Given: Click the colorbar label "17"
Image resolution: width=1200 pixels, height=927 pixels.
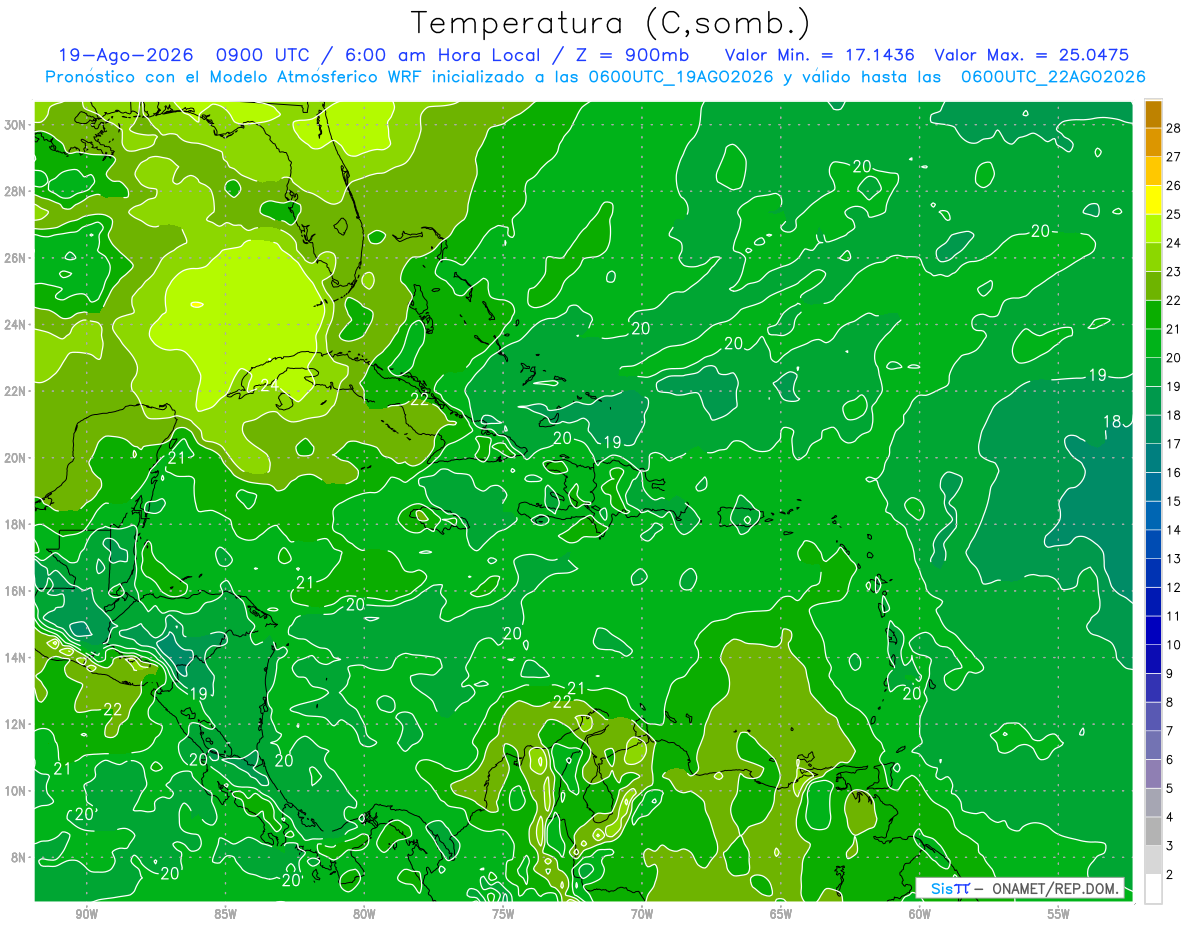Looking at the screenshot, I should 1174,444.
